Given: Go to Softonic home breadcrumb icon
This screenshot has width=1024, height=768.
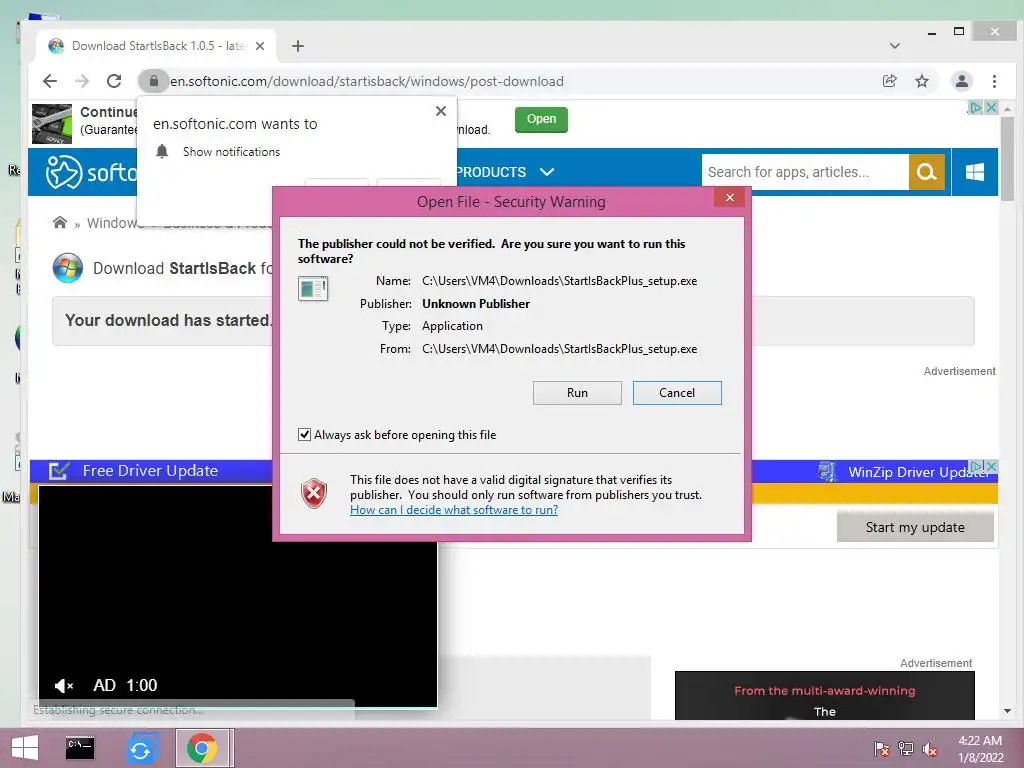Looking at the screenshot, I should tap(59, 223).
